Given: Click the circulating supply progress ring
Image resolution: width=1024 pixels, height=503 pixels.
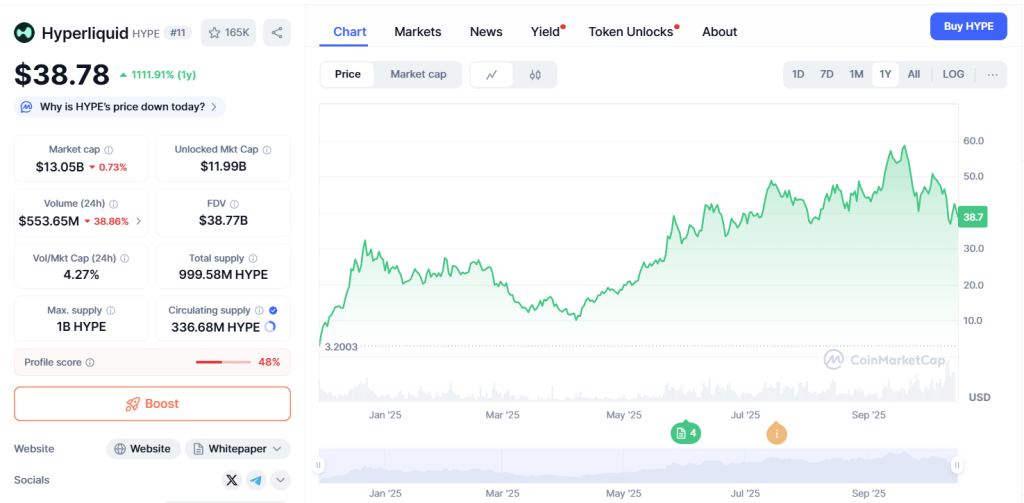Looking at the screenshot, I should (x=270, y=327).
